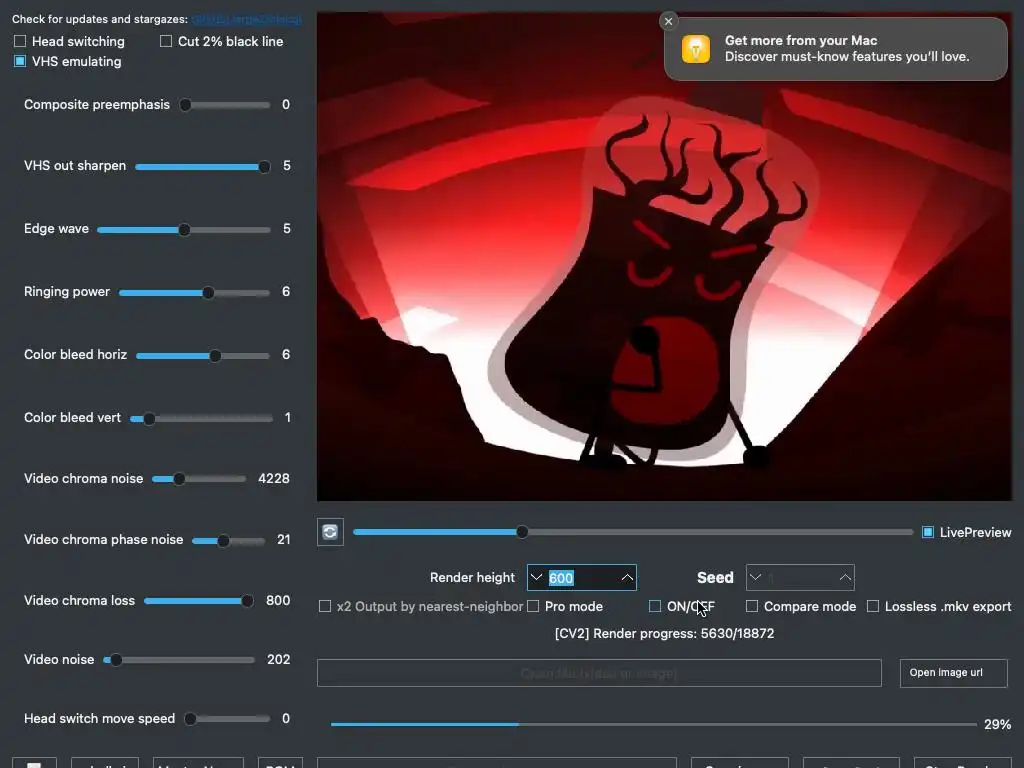Image resolution: width=1024 pixels, height=768 pixels.
Task: Click the refresh preview frame icon
Action: pos(330,532)
